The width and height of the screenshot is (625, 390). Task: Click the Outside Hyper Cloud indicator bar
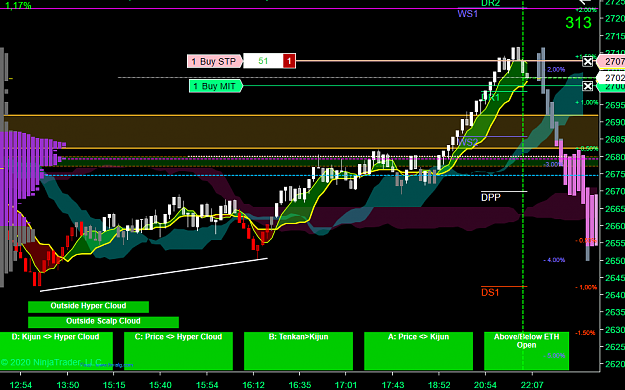pyautogui.click(x=88, y=306)
